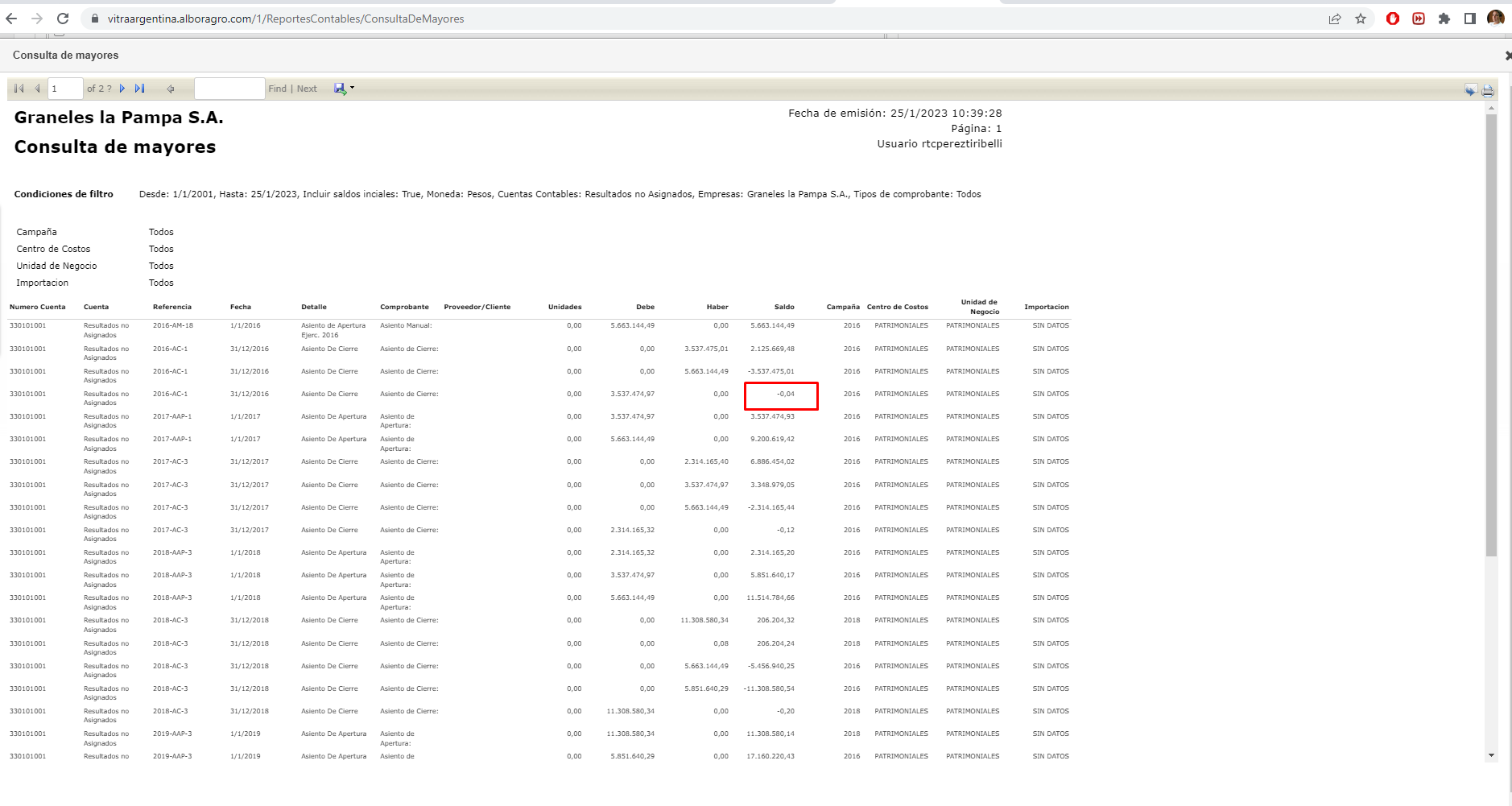The width and height of the screenshot is (1512, 806).
Task: Select the date cell 1/1/2016
Action: coord(246,326)
